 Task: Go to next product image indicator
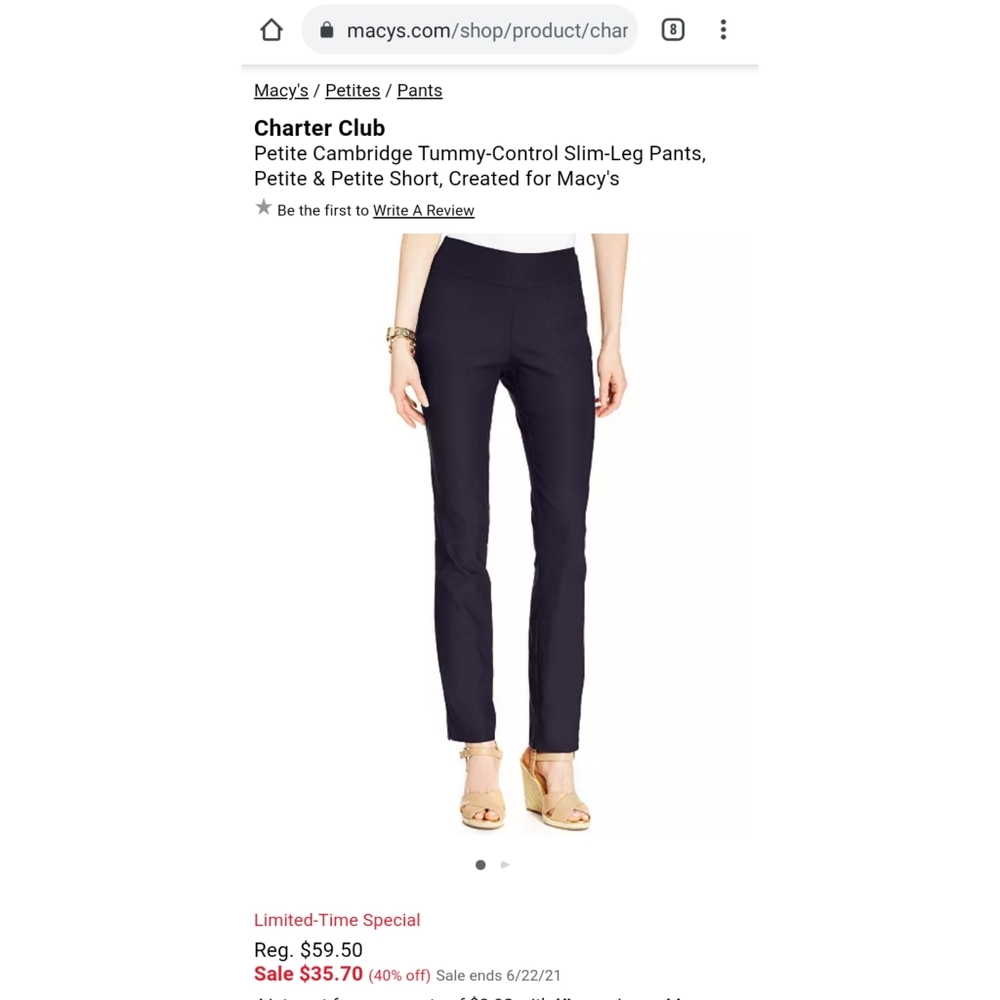tap(505, 865)
